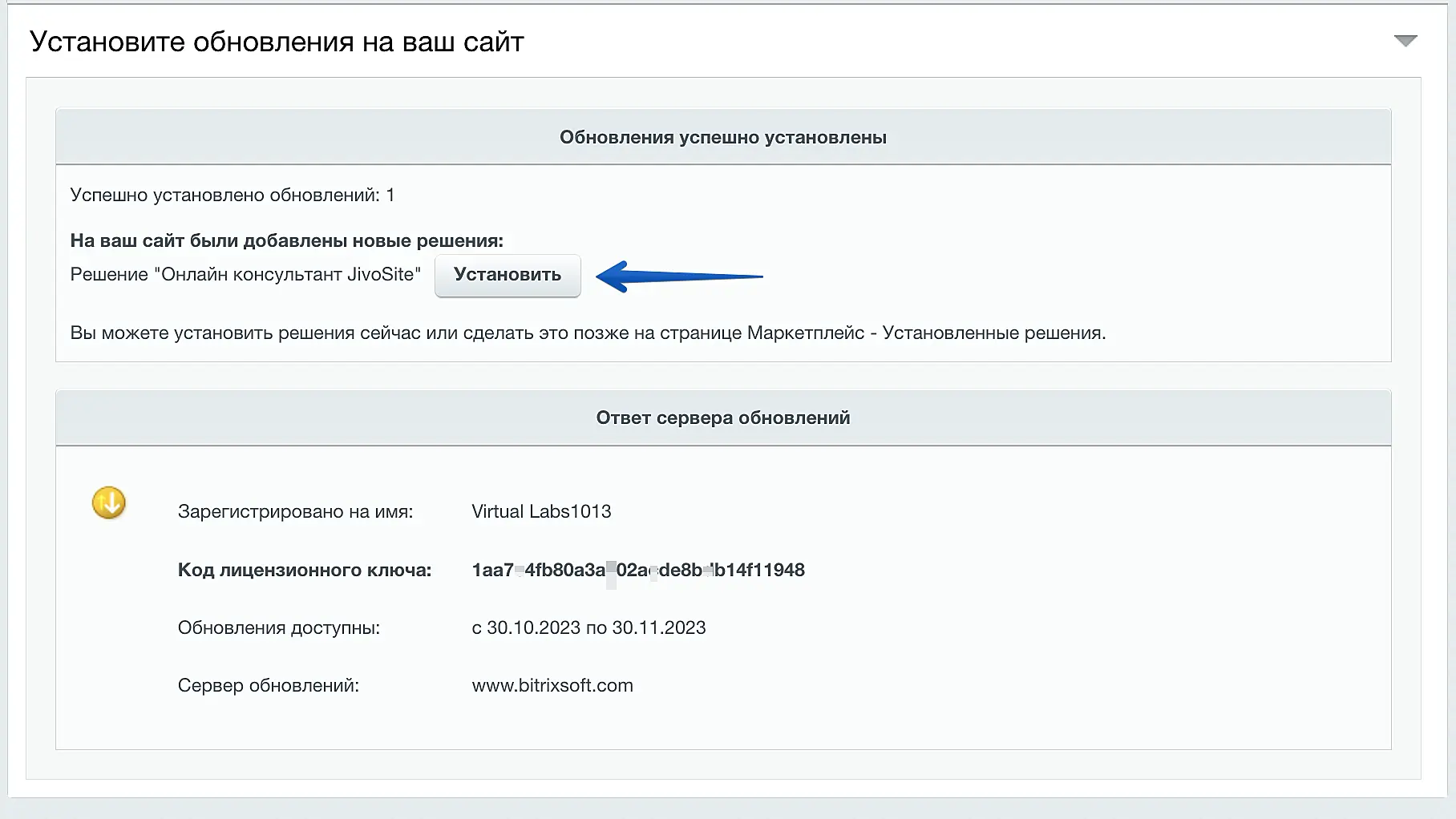This screenshot has height=819, width=1456.
Task: Click the Обновления доступны label
Action: point(278,627)
